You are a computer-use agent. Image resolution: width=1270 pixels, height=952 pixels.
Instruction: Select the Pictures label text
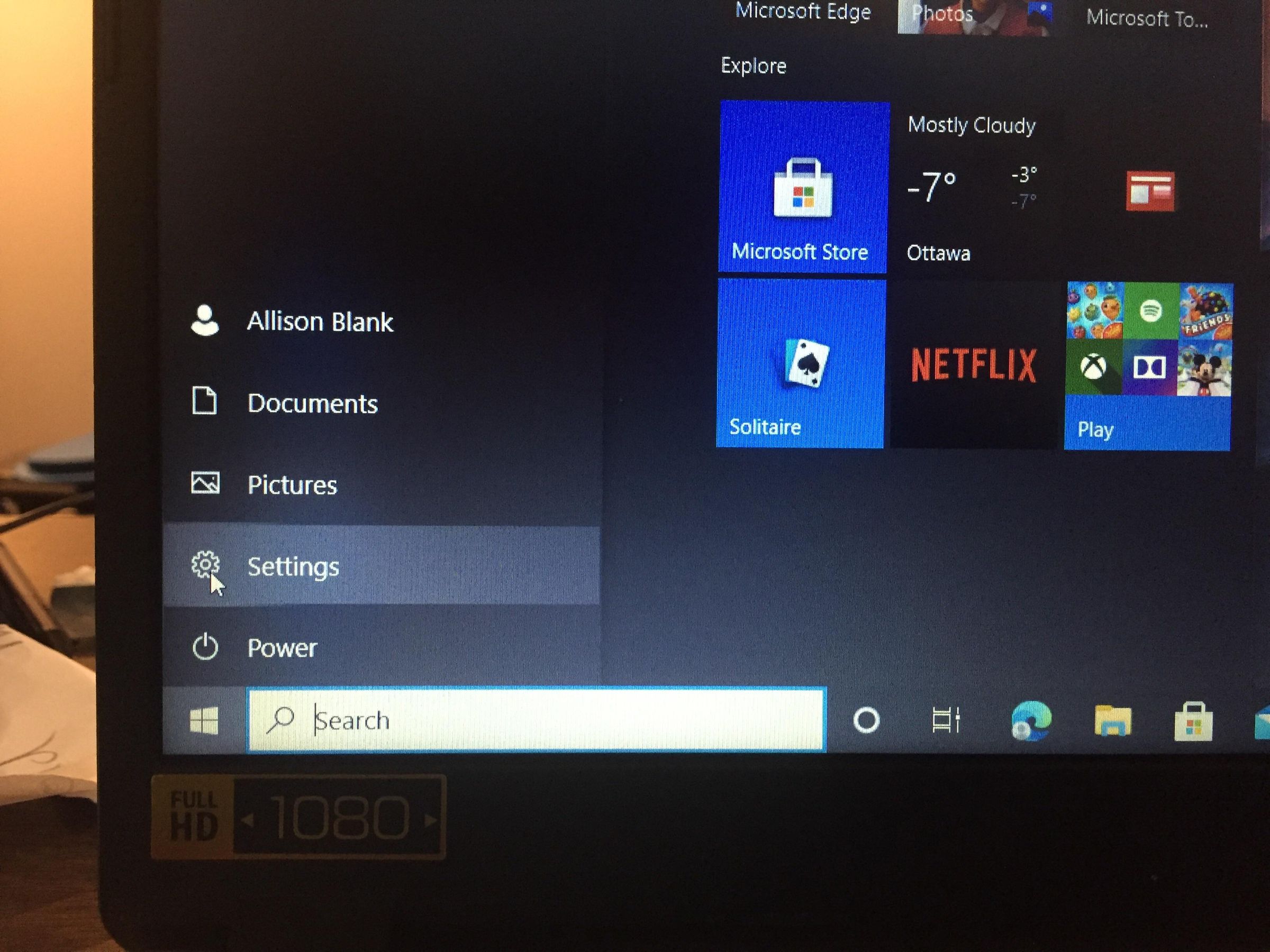(x=292, y=485)
